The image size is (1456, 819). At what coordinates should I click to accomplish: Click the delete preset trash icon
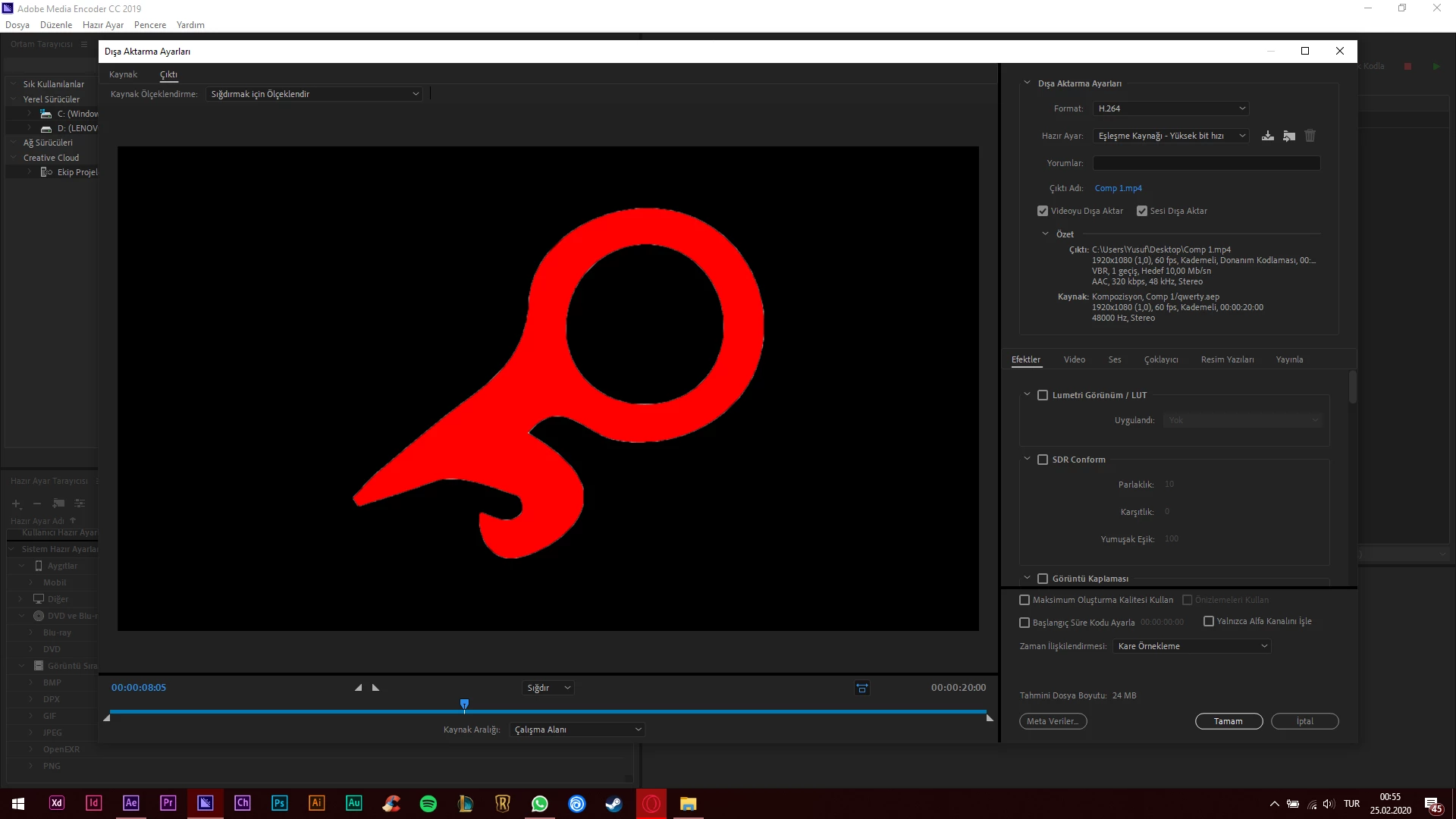[x=1310, y=136]
